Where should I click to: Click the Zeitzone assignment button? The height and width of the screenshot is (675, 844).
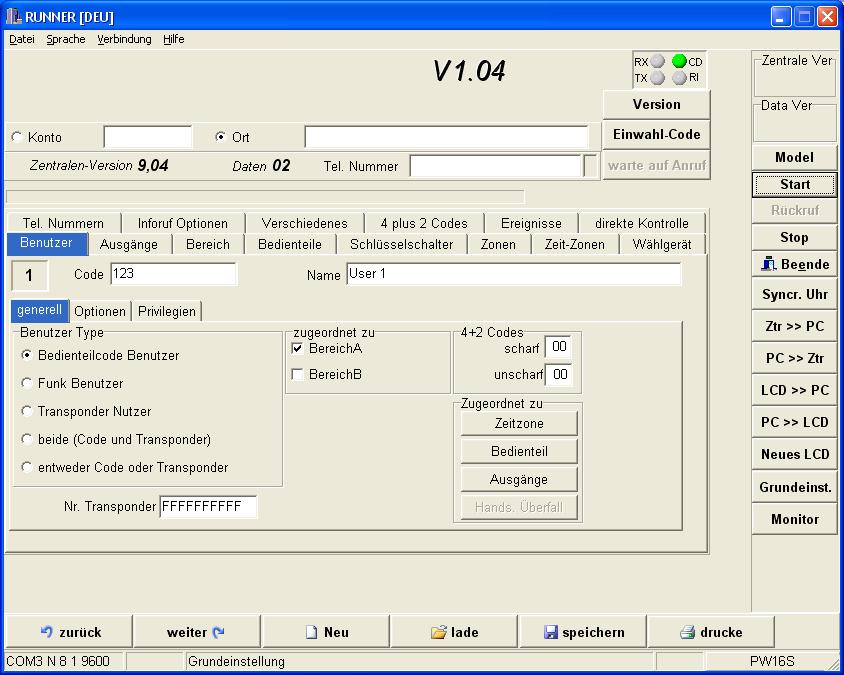pyautogui.click(x=519, y=424)
